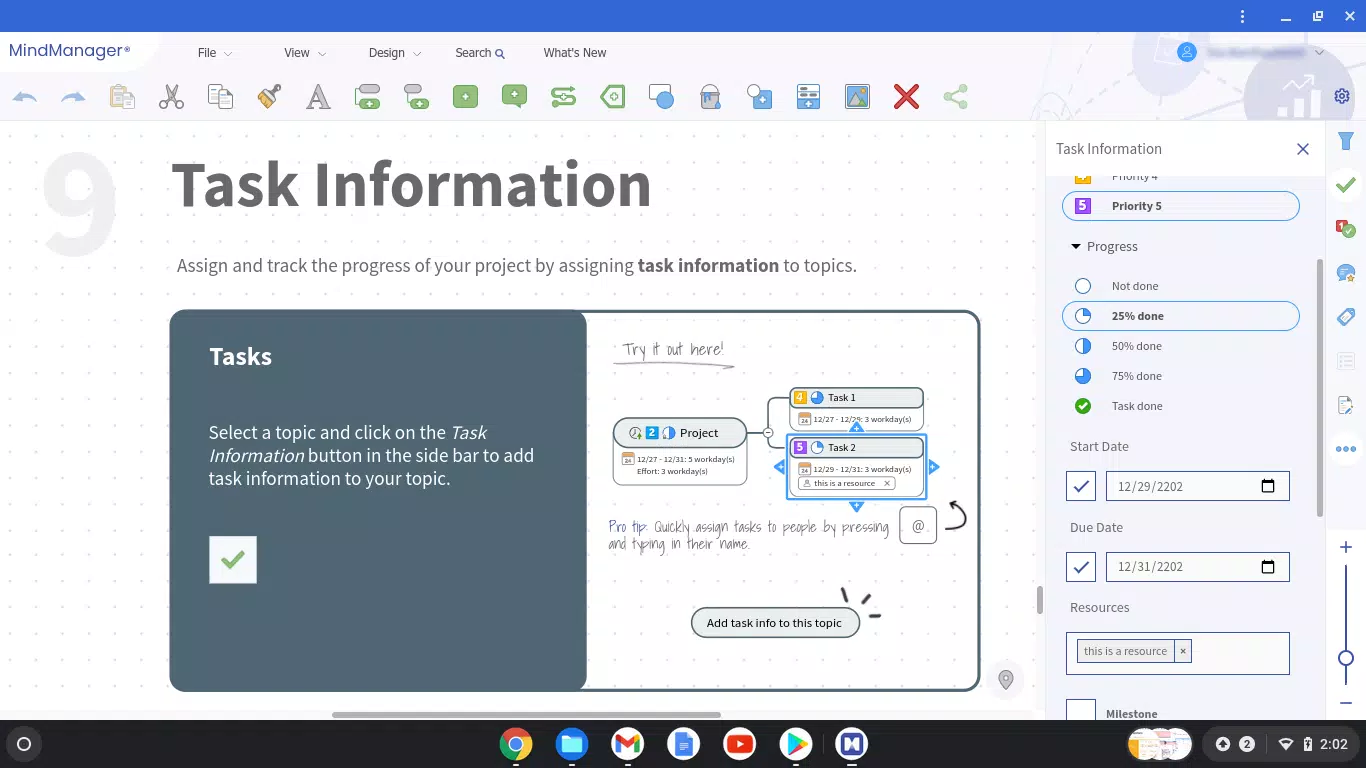The image size is (1366, 768).
Task: Uncheck the Due Date checkbox
Action: coord(1081,567)
